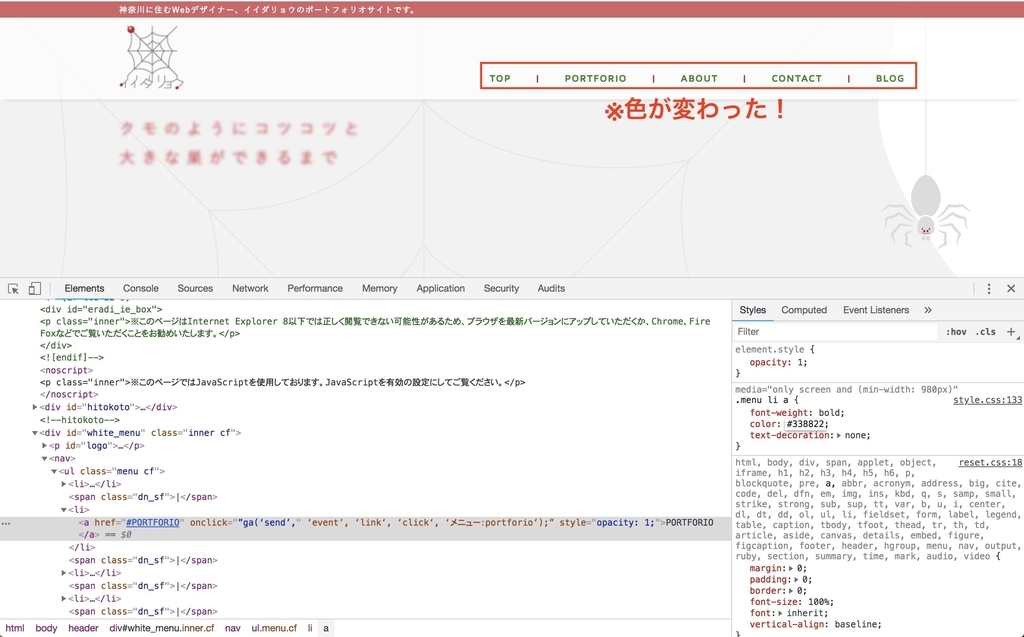Expand the p#logo node
The image size is (1024, 637).
pos(44,446)
